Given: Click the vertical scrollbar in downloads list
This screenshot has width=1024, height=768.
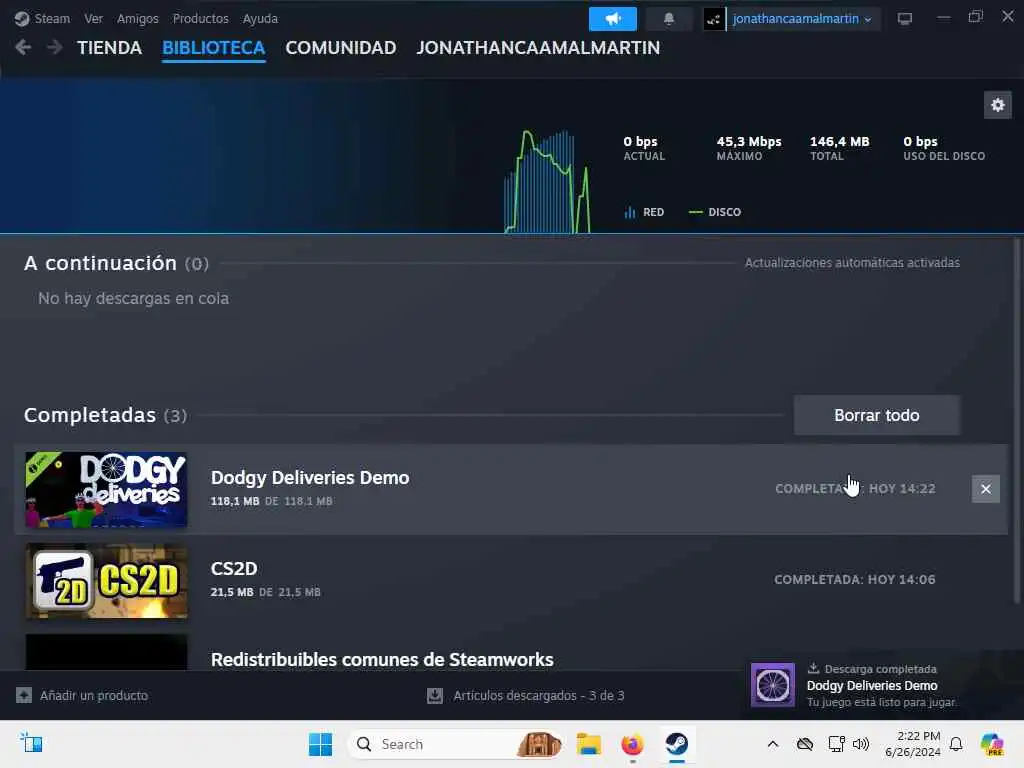Looking at the screenshot, I should (1016, 418).
